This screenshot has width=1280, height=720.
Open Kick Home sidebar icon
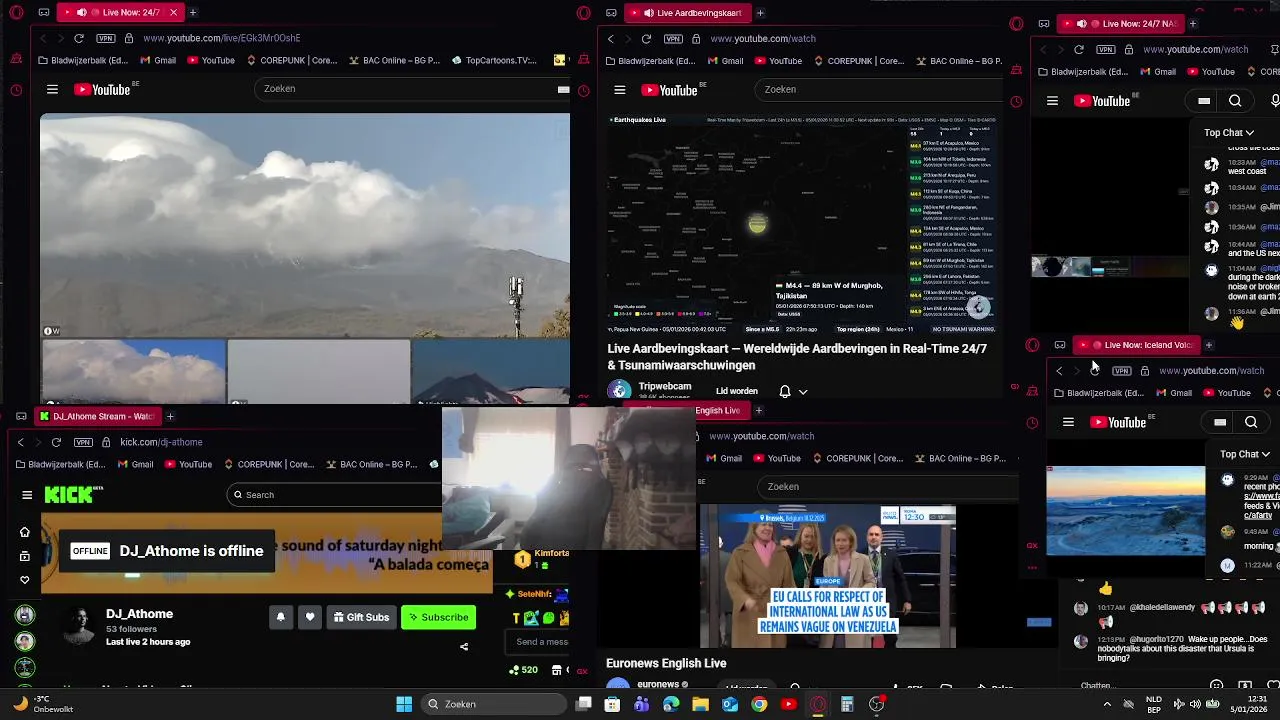pyautogui.click(x=25, y=532)
